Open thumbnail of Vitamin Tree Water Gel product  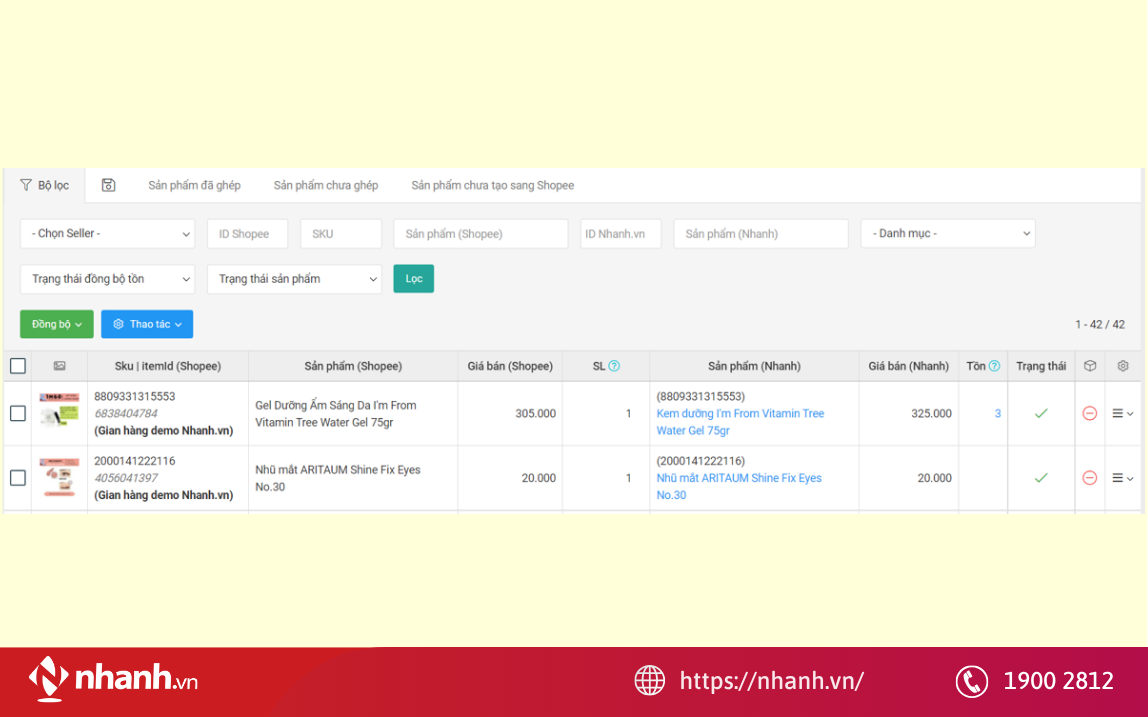59,410
